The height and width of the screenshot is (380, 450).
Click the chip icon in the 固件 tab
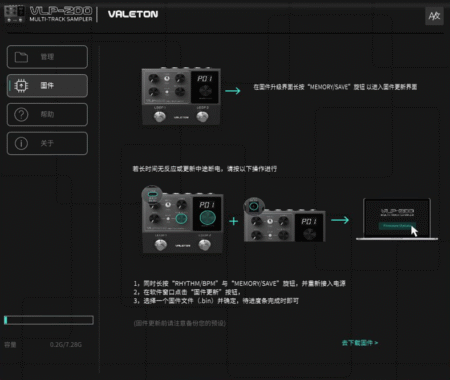point(21,86)
